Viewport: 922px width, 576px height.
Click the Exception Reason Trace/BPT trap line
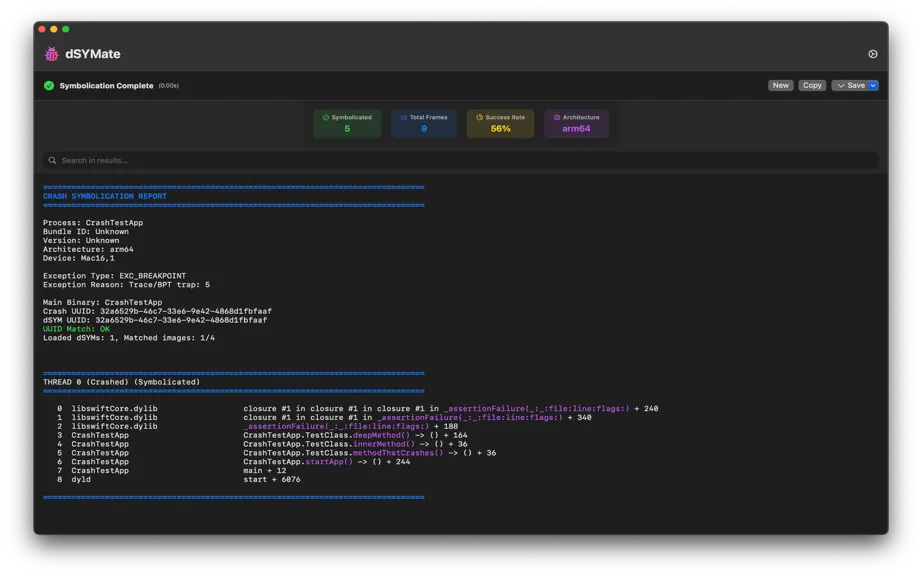pyautogui.click(x=126, y=284)
